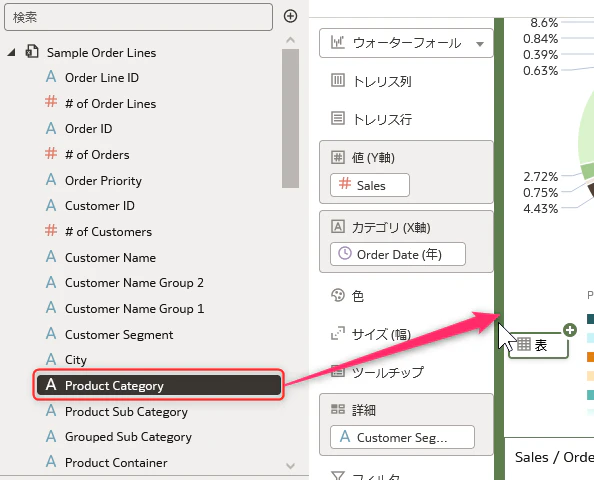
Task: Select the Customer Name Group 2 column
Action: (x=134, y=283)
